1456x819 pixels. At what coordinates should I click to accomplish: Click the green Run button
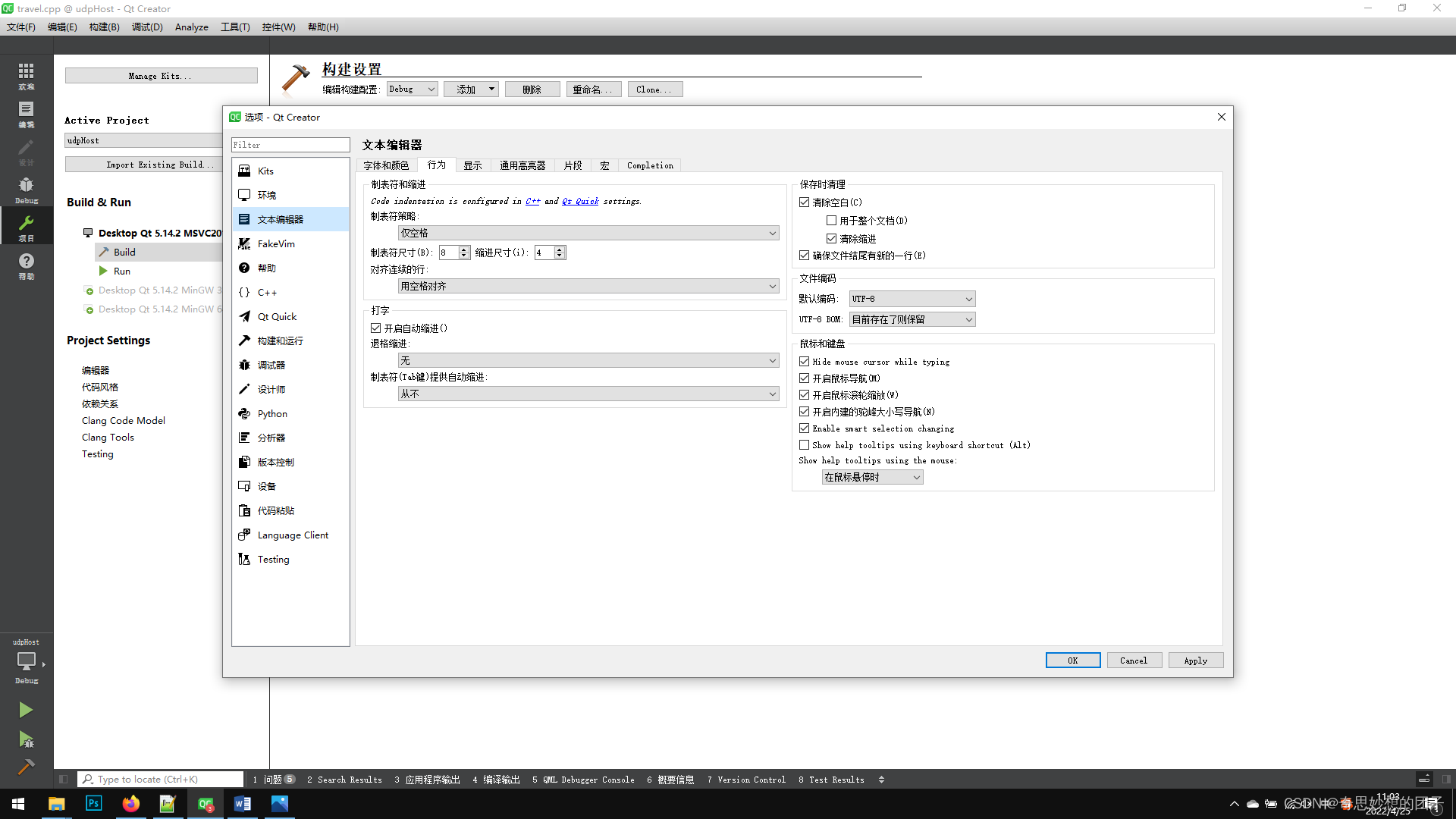[26, 710]
